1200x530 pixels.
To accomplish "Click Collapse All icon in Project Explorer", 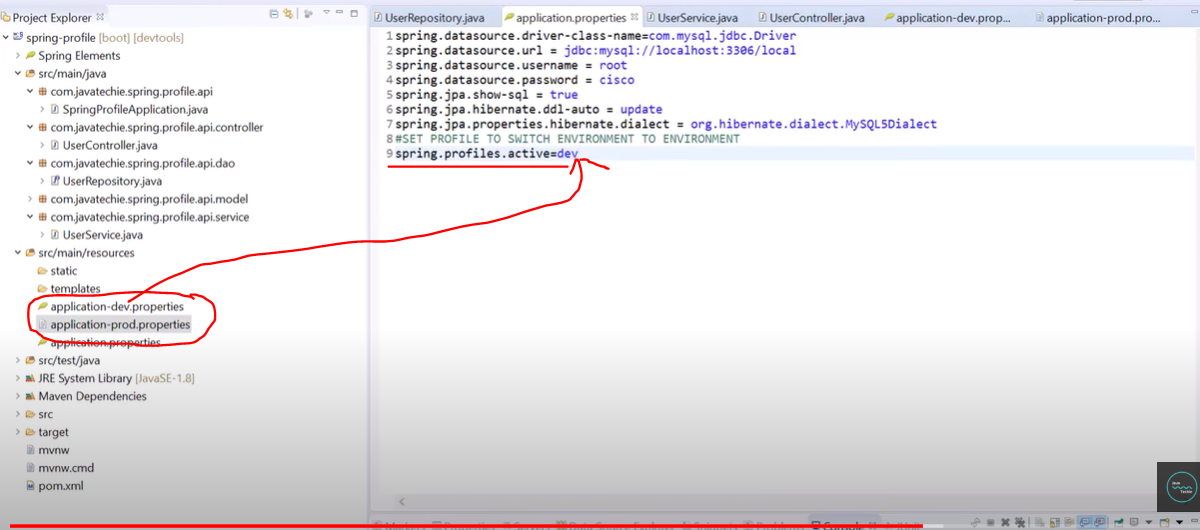I will click(275, 14).
